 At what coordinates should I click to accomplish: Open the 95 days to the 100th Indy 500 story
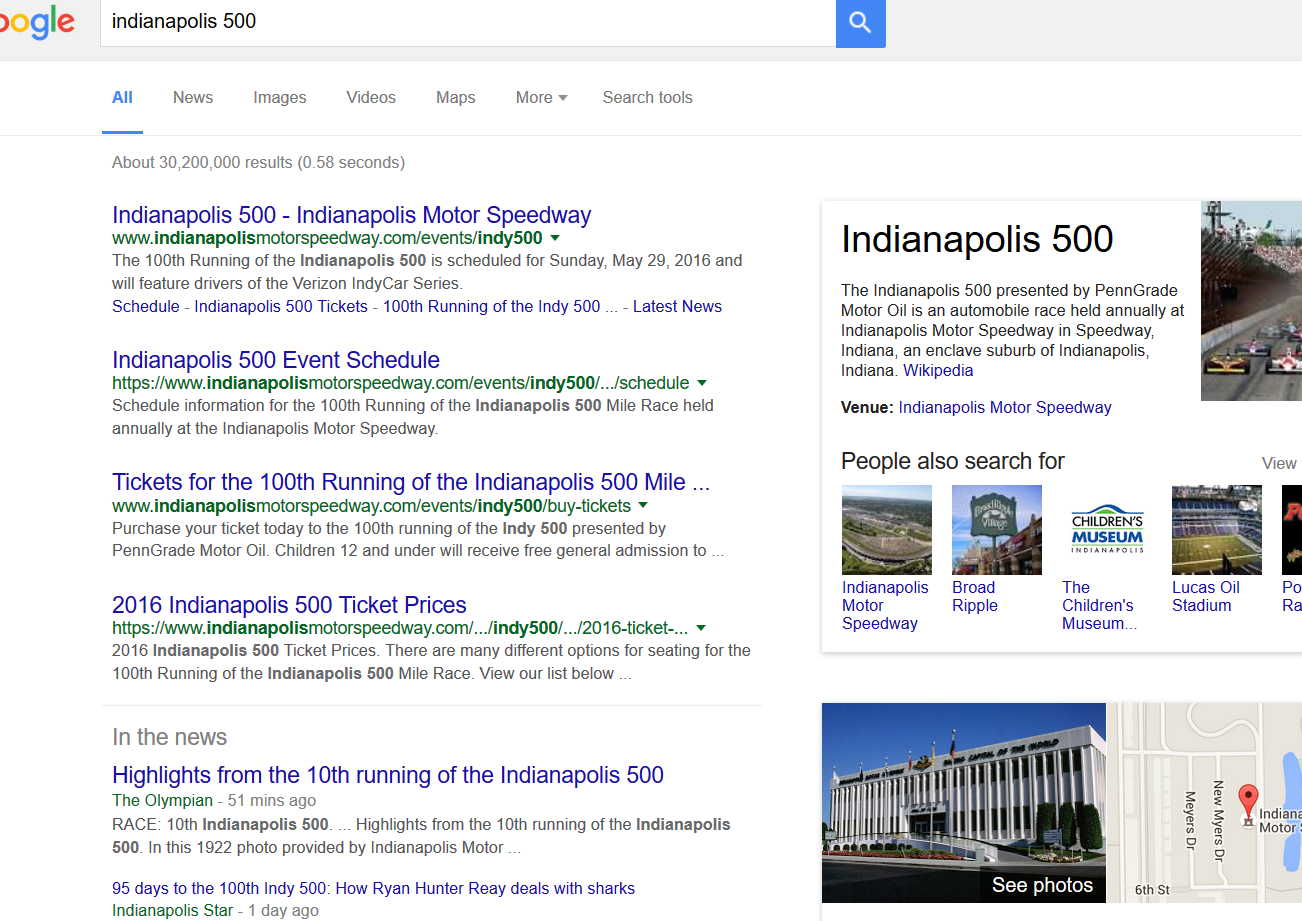coord(373,888)
